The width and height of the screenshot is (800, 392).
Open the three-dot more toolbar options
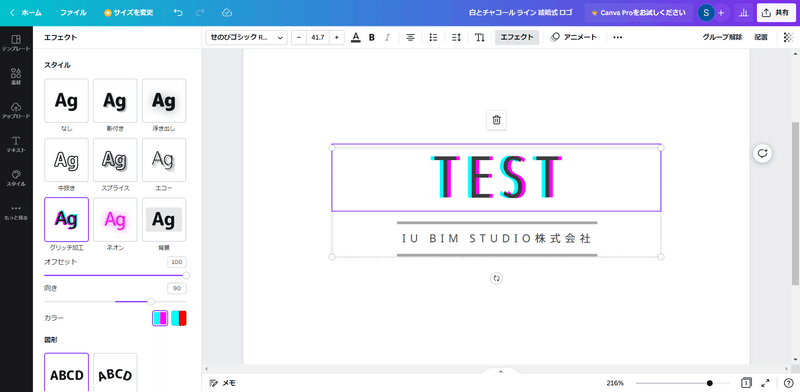pos(617,37)
